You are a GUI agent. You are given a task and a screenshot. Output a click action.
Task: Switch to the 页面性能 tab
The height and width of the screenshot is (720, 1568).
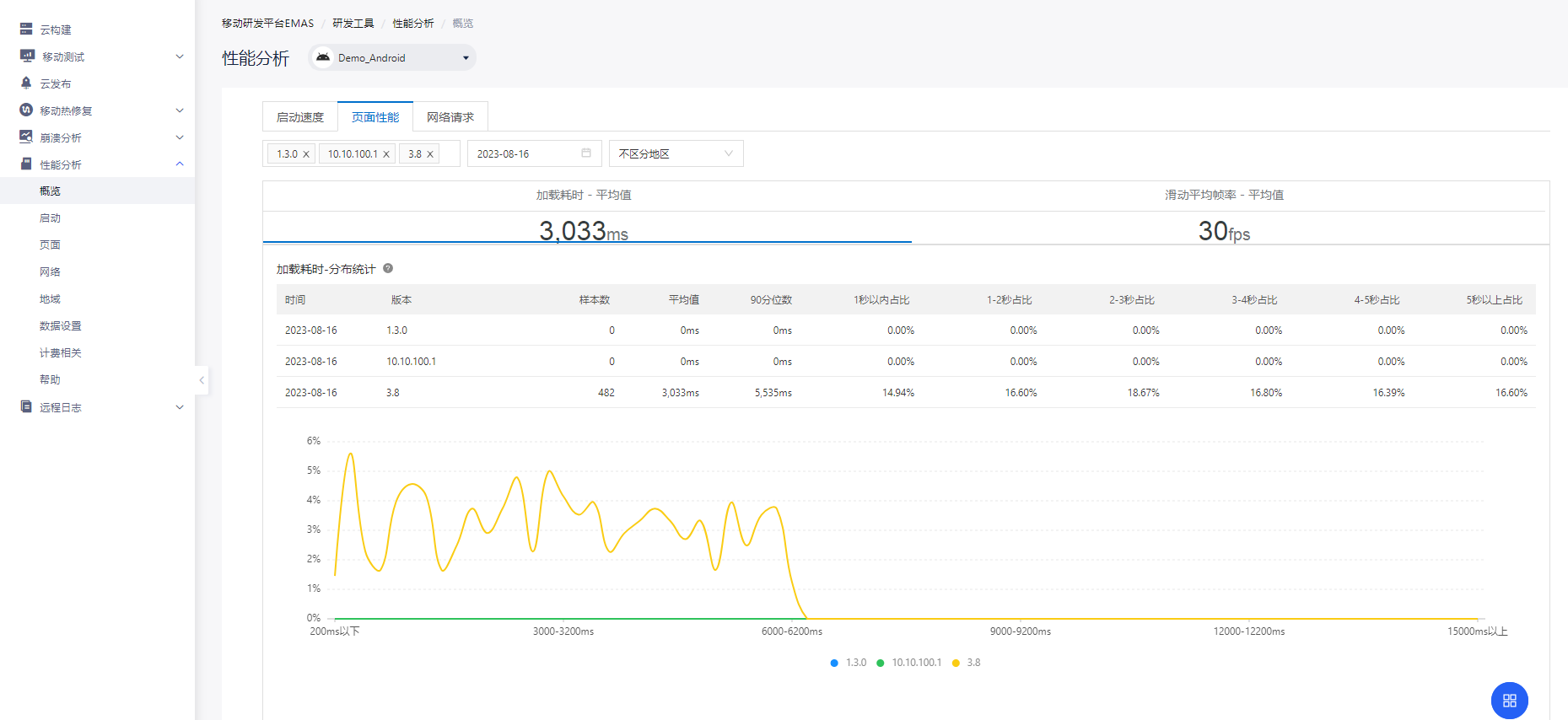[375, 117]
